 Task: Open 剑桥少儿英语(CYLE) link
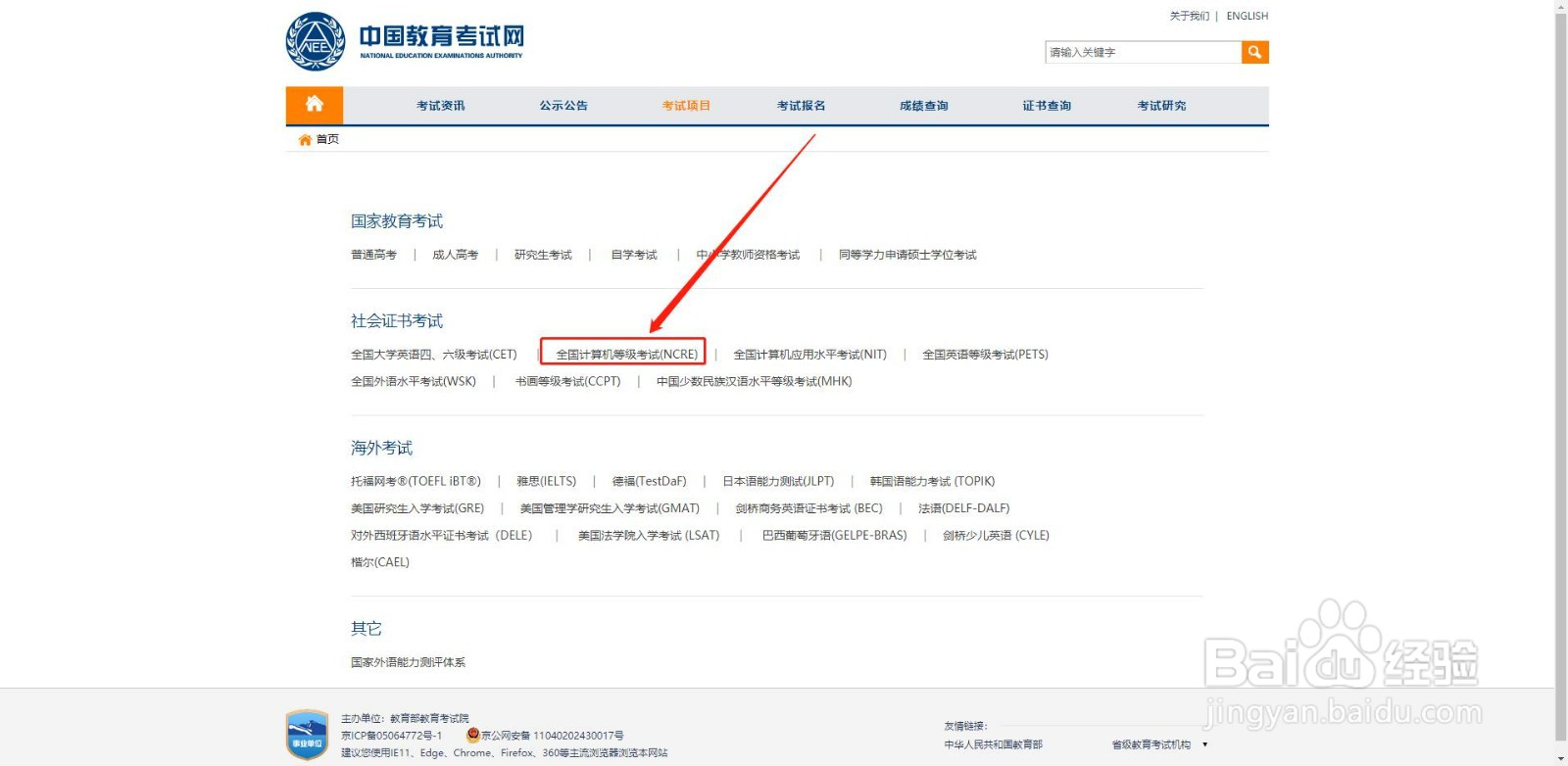pyautogui.click(x=996, y=535)
